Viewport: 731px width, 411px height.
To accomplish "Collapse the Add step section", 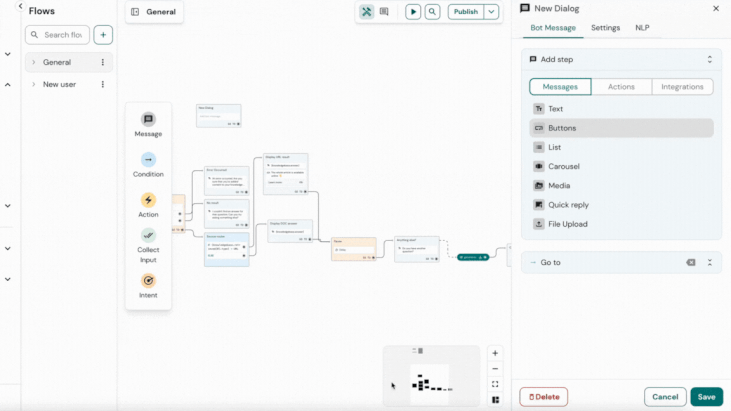I will click(x=710, y=60).
